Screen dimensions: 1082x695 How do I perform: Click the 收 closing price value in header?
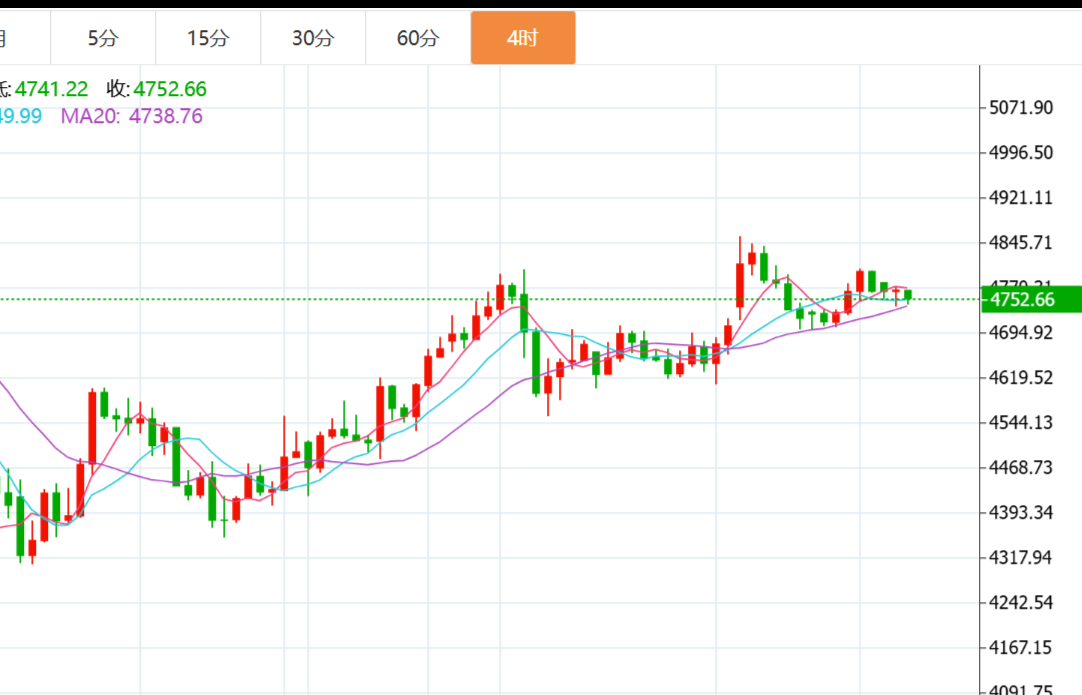point(170,89)
